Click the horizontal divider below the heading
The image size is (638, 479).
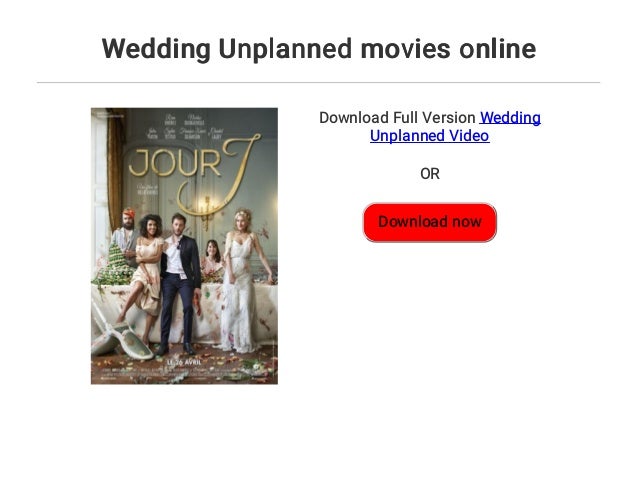pos(319,82)
